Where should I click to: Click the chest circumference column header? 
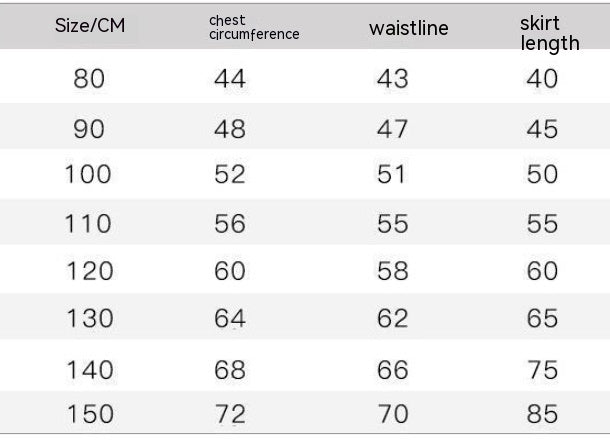[254, 27]
